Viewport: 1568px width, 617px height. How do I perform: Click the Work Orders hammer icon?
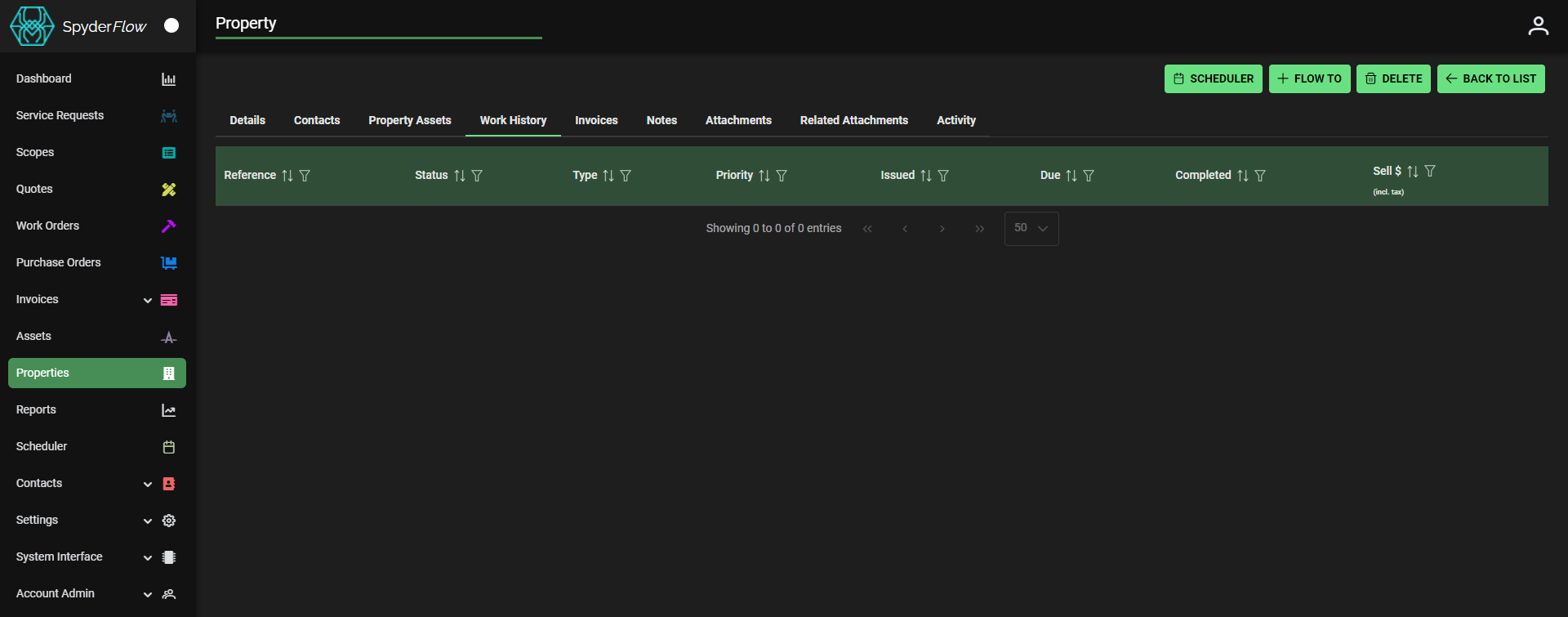(x=168, y=226)
